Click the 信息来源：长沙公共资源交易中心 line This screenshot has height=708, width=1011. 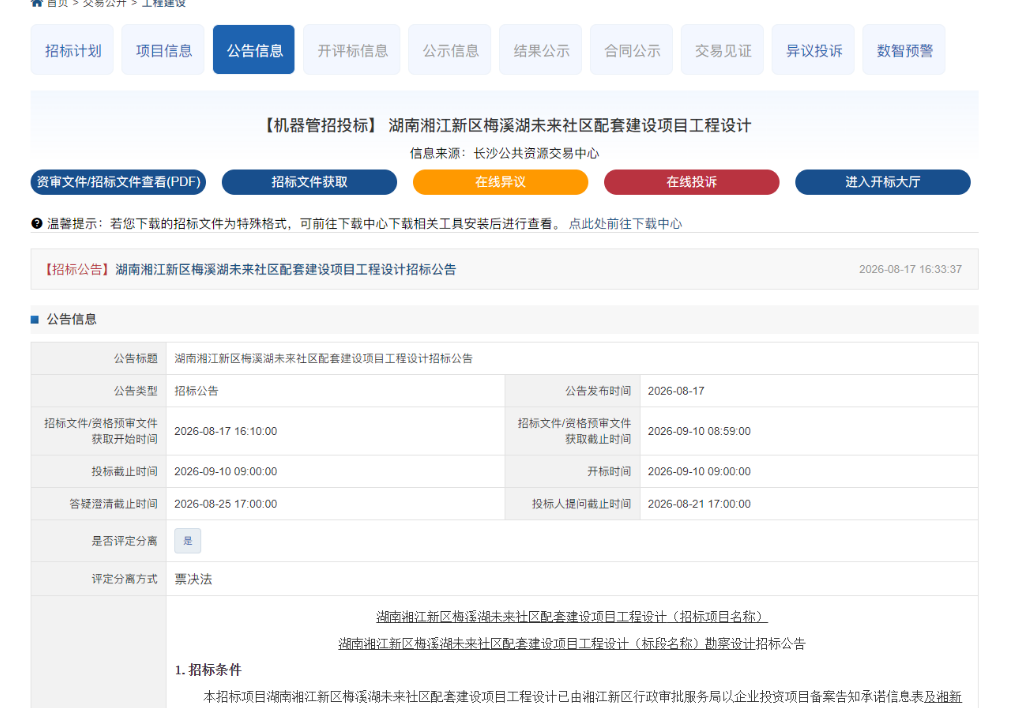click(x=504, y=153)
